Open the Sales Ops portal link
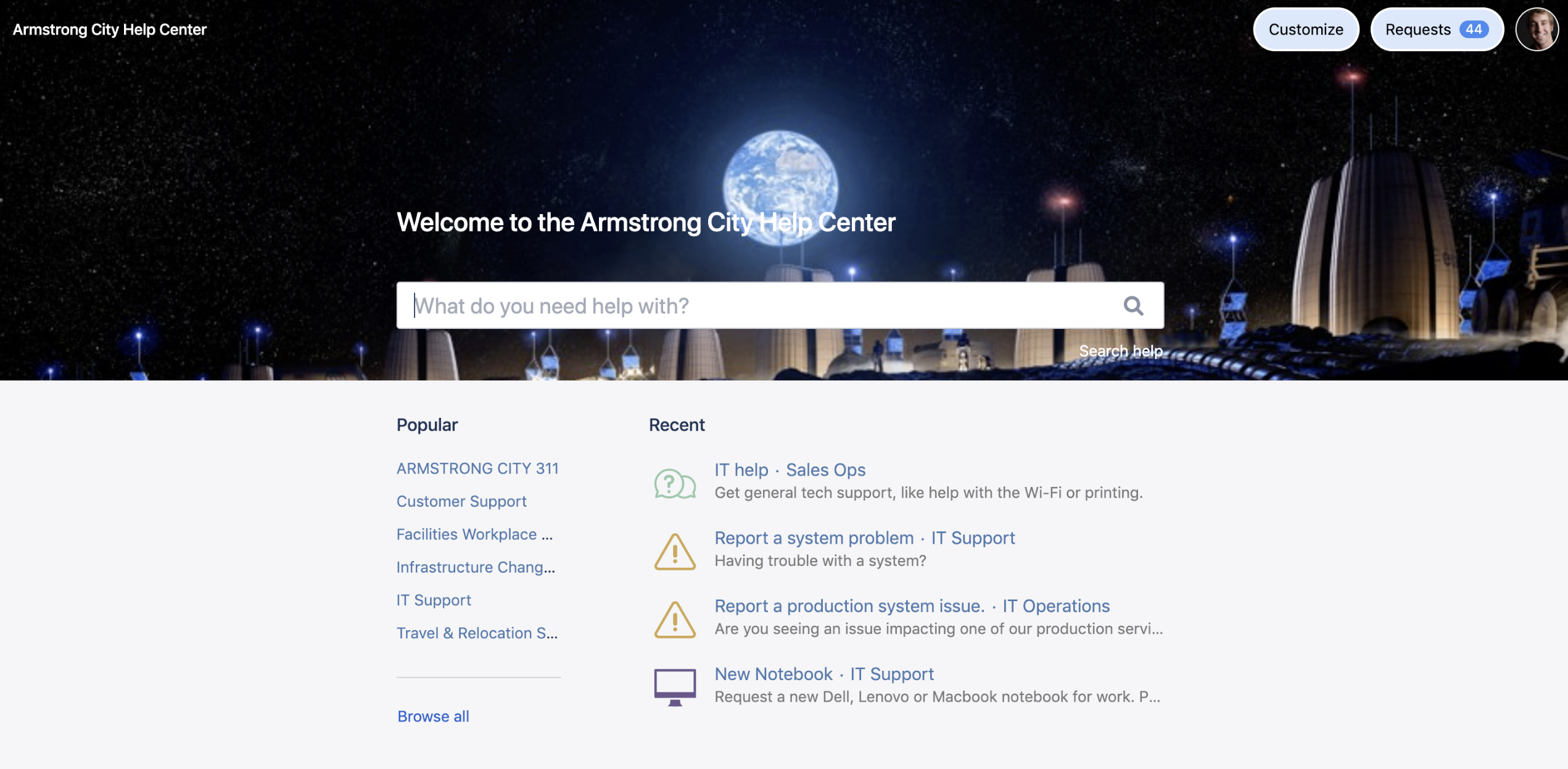Image resolution: width=1568 pixels, height=769 pixels. coord(825,470)
